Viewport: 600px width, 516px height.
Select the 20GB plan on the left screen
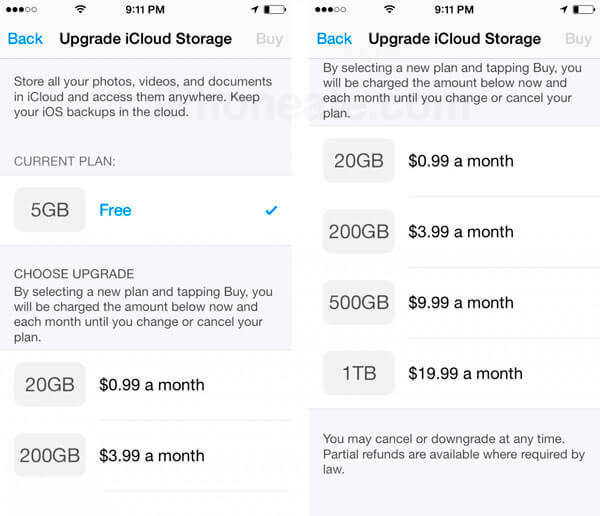pos(150,385)
